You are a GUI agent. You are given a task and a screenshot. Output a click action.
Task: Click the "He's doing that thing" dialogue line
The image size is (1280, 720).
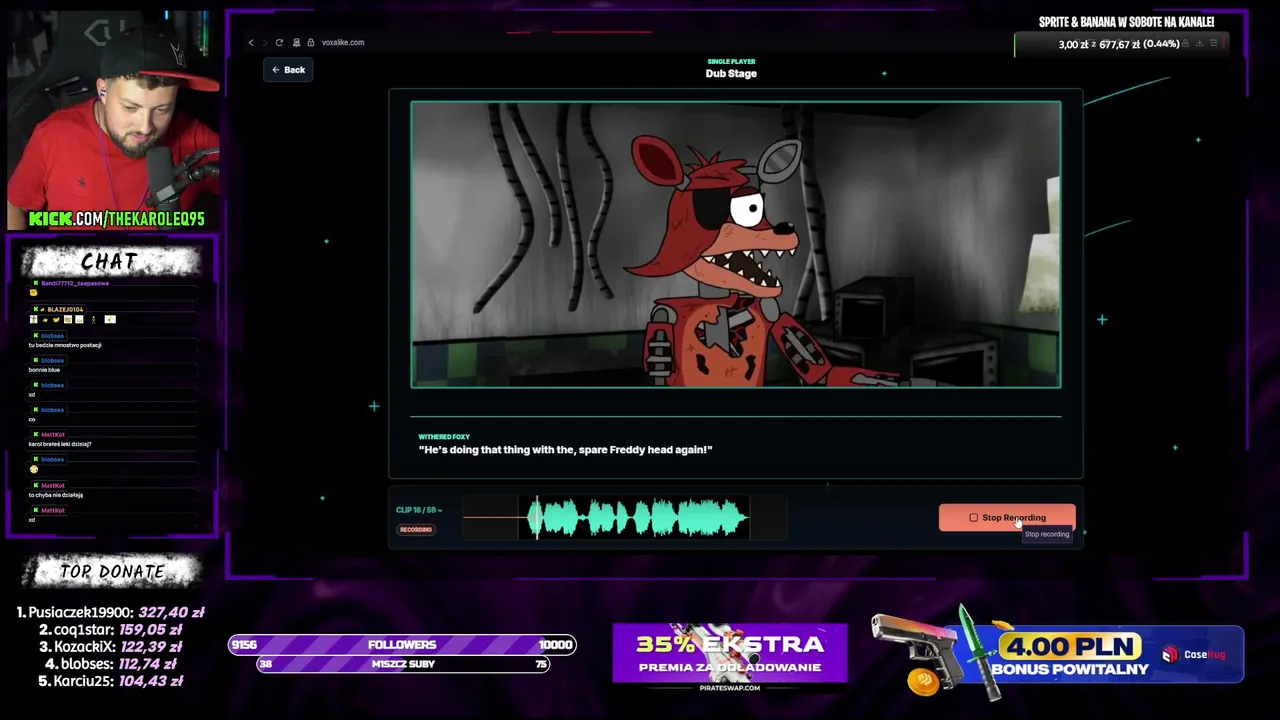click(565, 450)
